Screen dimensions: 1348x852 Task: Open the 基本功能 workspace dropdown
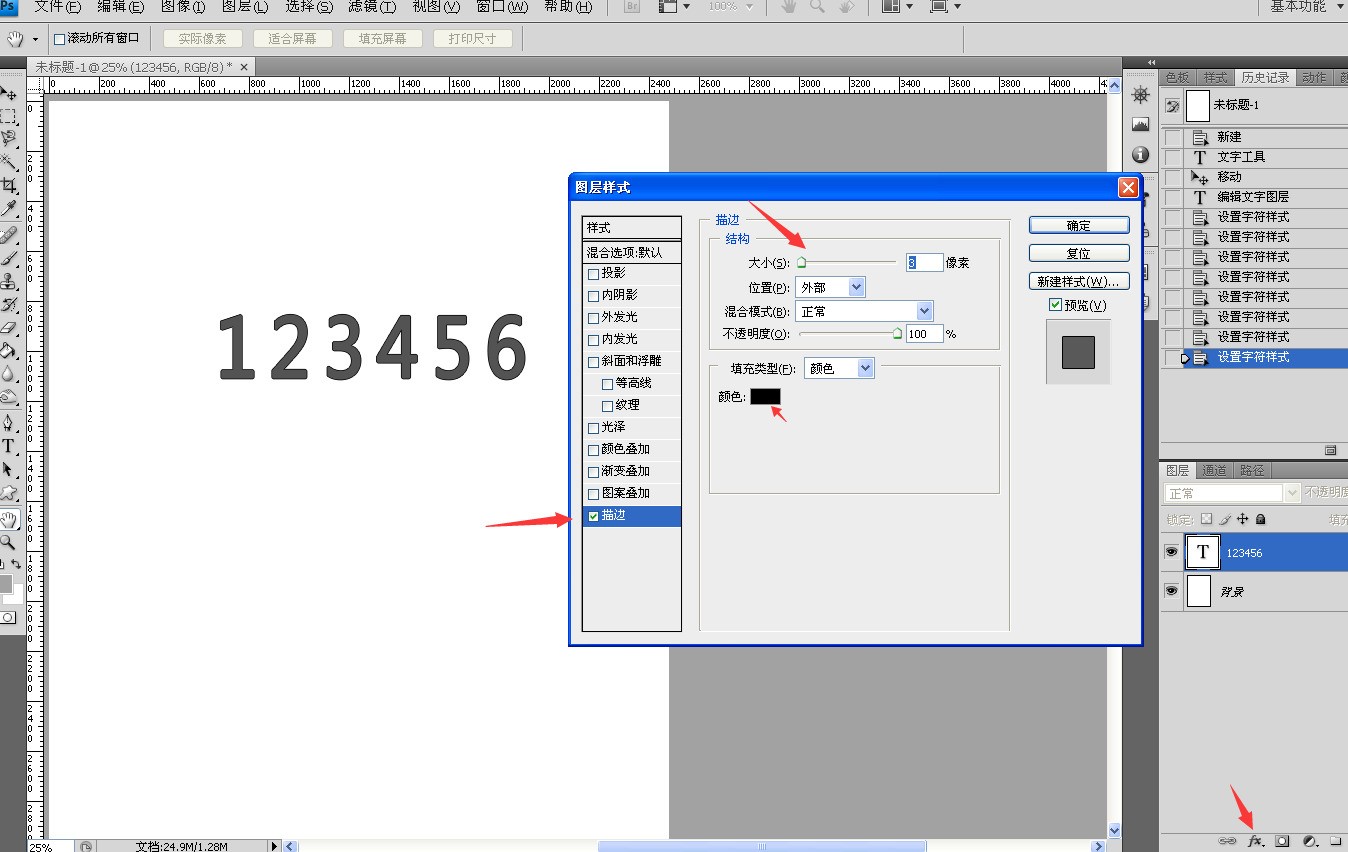tap(1303, 6)
